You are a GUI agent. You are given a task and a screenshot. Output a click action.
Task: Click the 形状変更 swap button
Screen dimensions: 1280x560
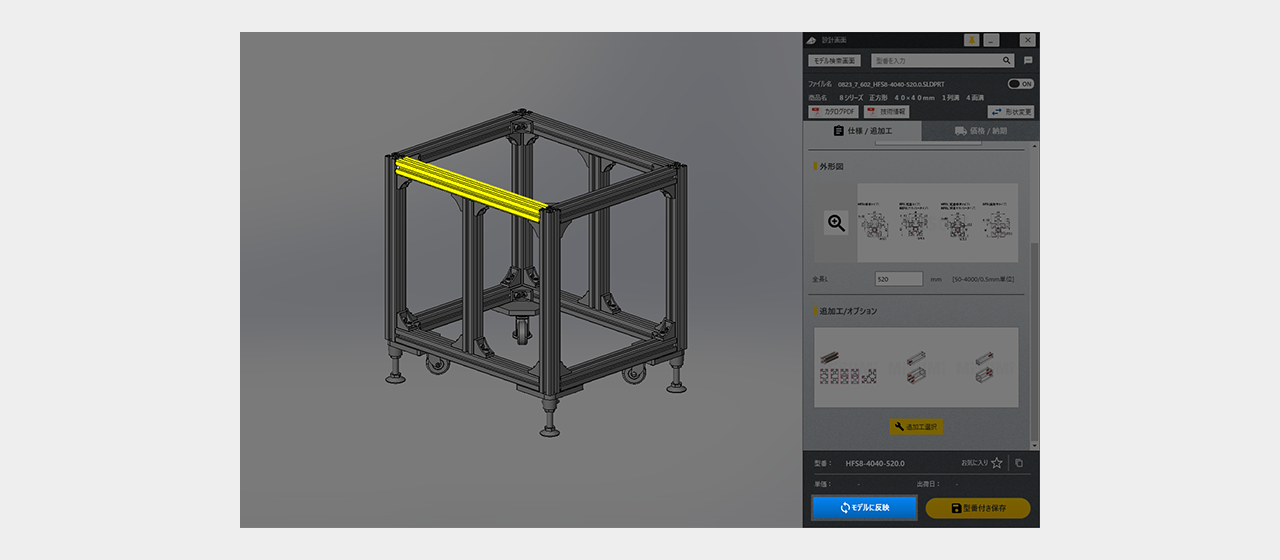pyautogui.click(x=1010, y=112)
